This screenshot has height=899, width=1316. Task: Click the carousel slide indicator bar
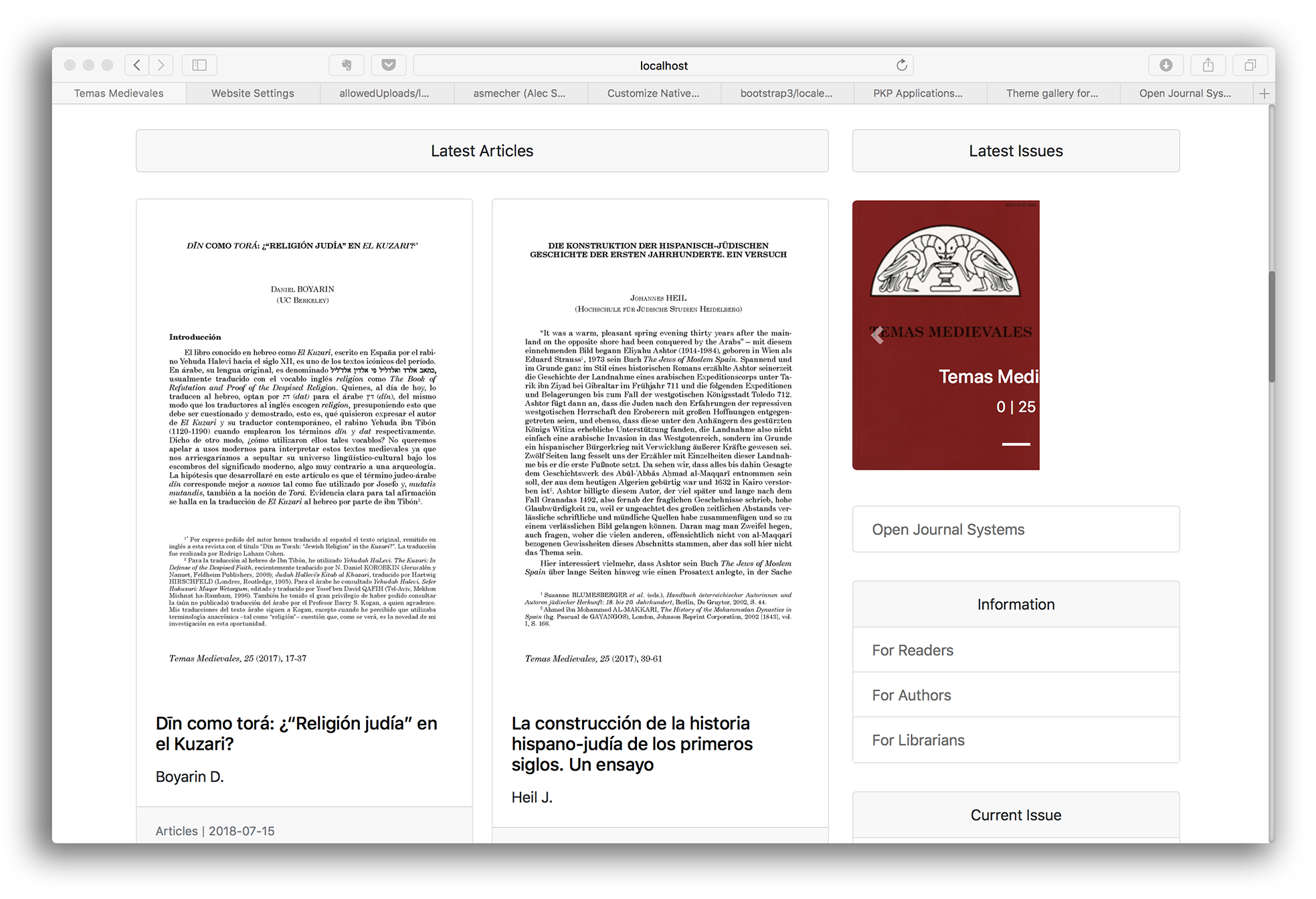click(x=1016, y=444)
